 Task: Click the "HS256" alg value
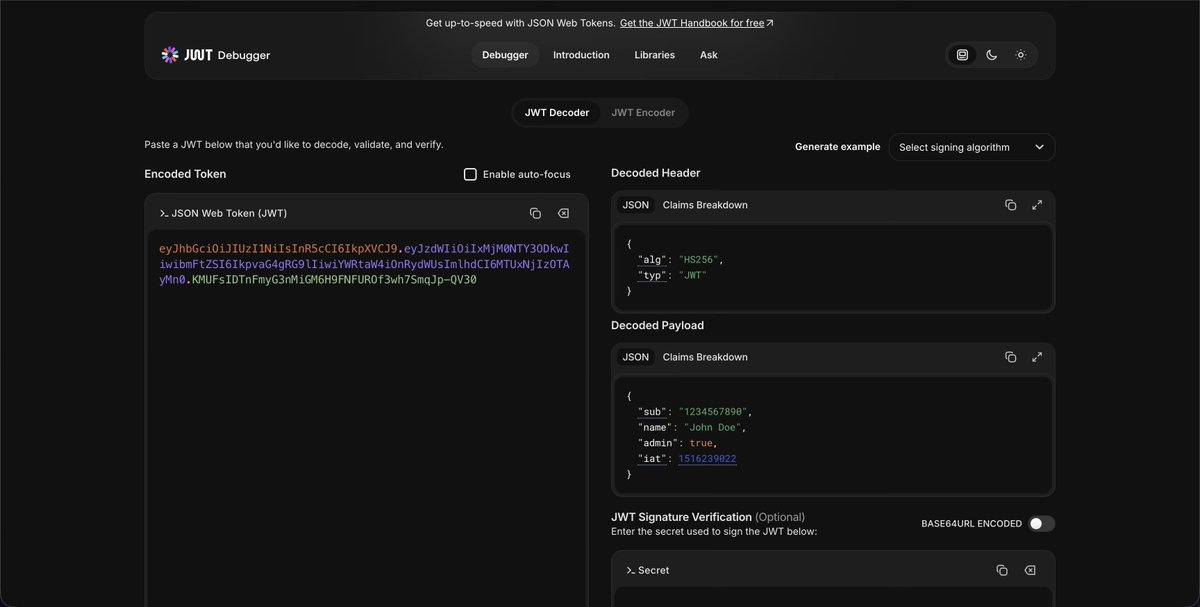pos(698,259)
